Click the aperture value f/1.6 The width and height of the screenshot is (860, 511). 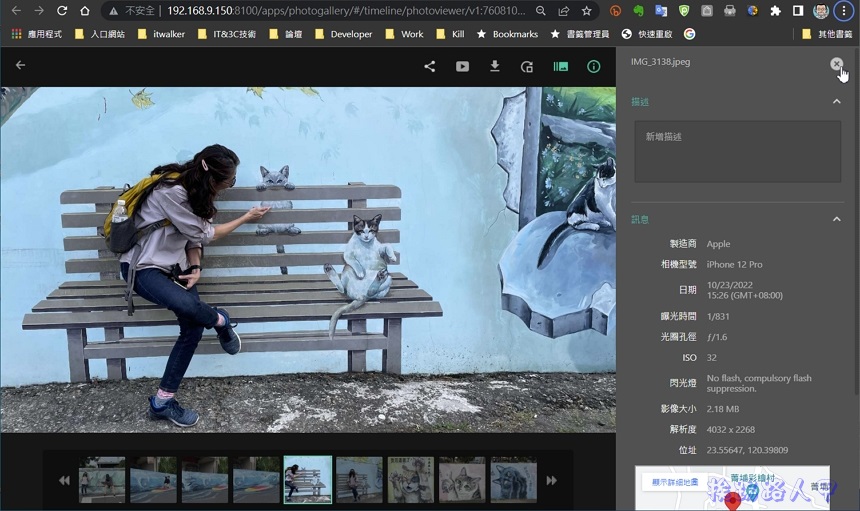point(717,337)
